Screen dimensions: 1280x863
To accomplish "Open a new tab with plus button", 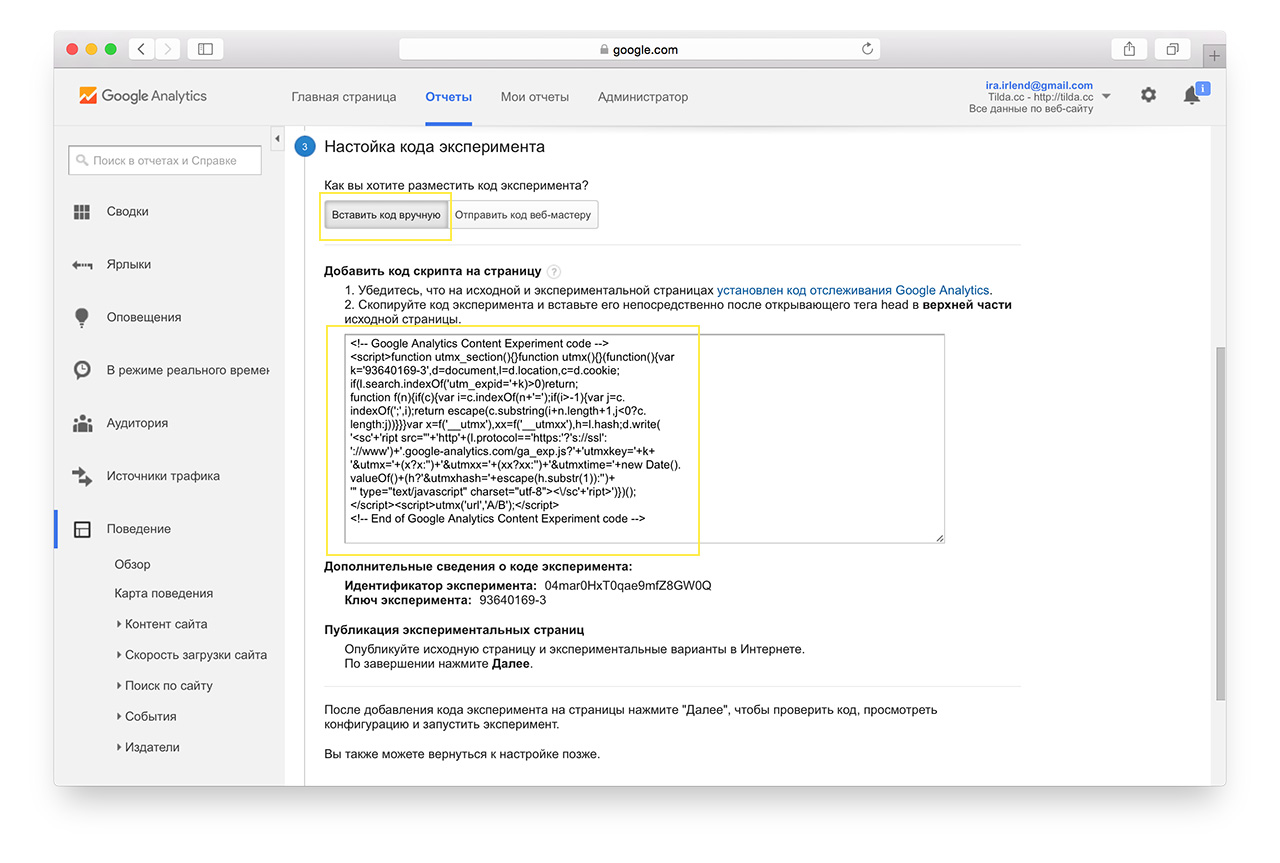I will tap(1214, 56).
